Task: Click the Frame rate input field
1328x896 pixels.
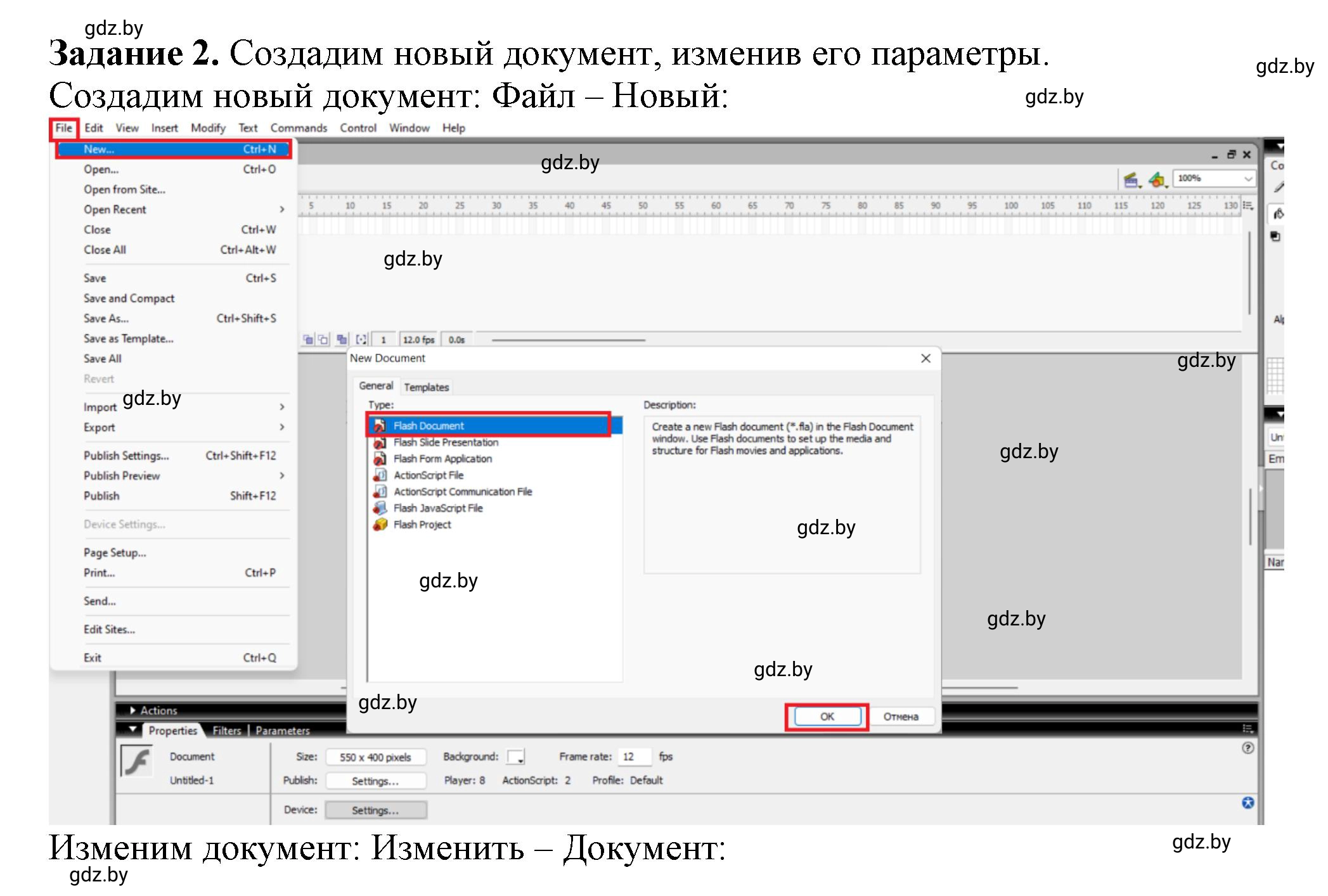Action: click(635, 757)
